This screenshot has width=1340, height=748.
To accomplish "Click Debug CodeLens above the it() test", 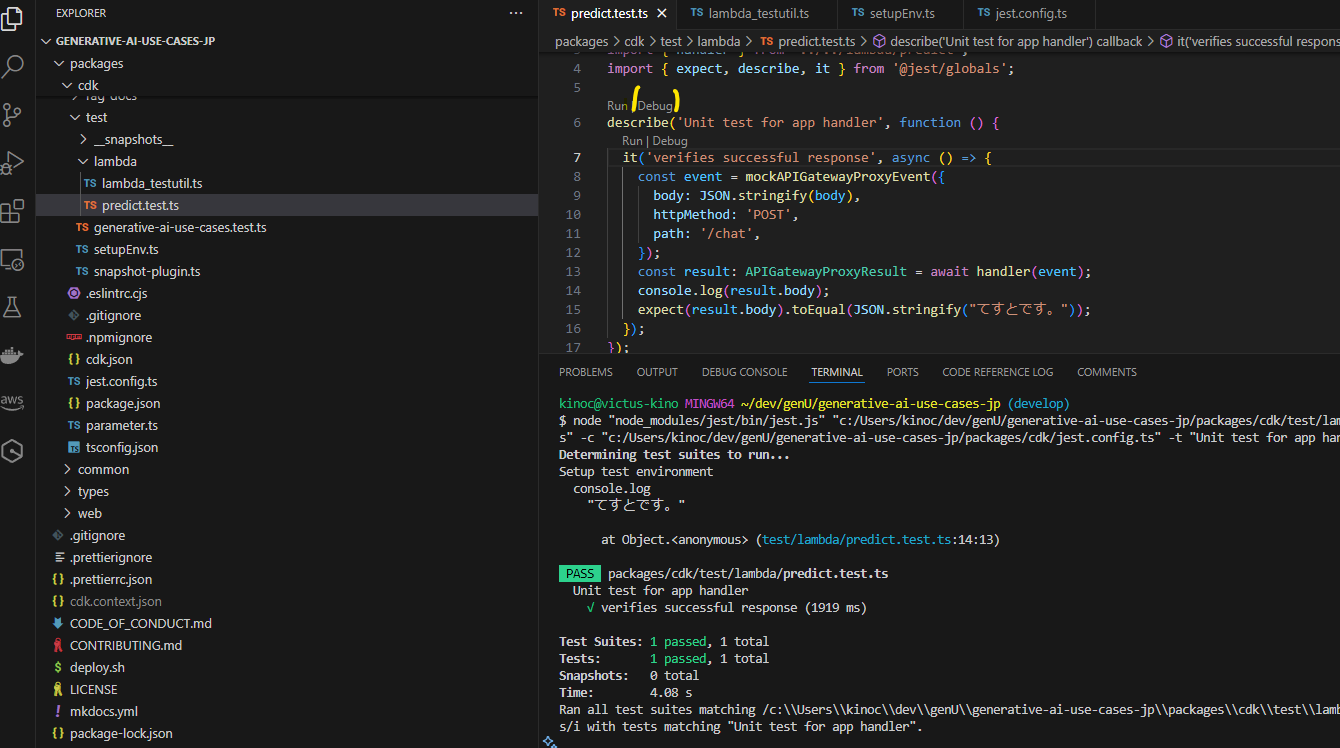I will (670, 141).
